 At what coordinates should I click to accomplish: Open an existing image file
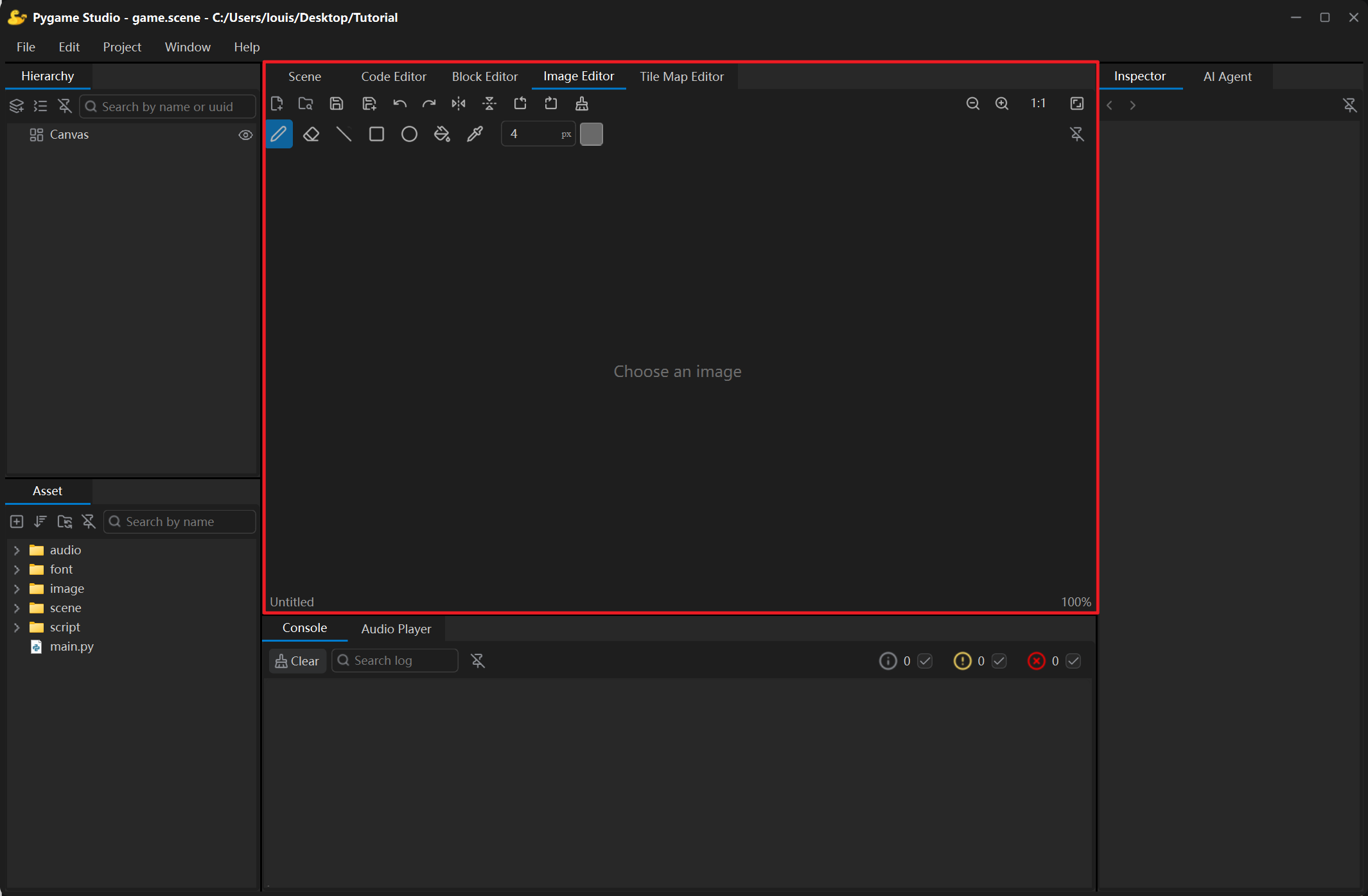pos(306,103)
